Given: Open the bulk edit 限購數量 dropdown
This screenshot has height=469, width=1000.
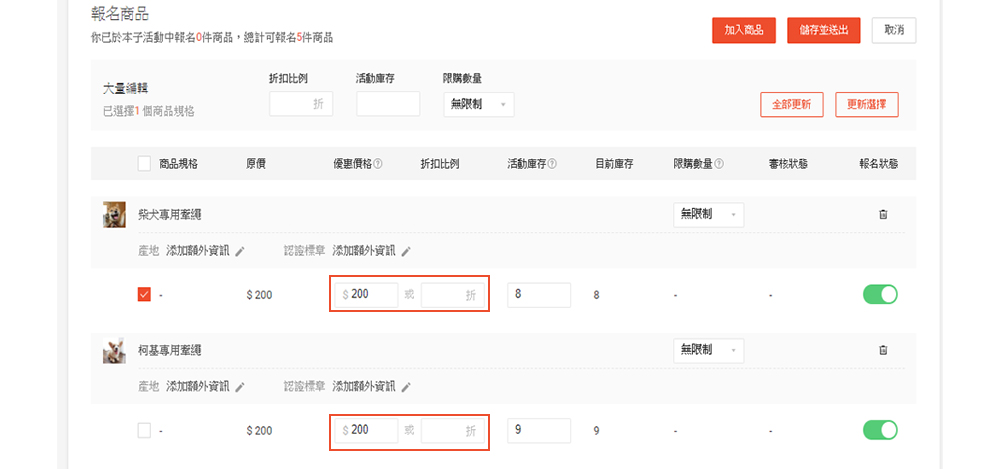Looking at the screenshot, I should pos(479,104).
